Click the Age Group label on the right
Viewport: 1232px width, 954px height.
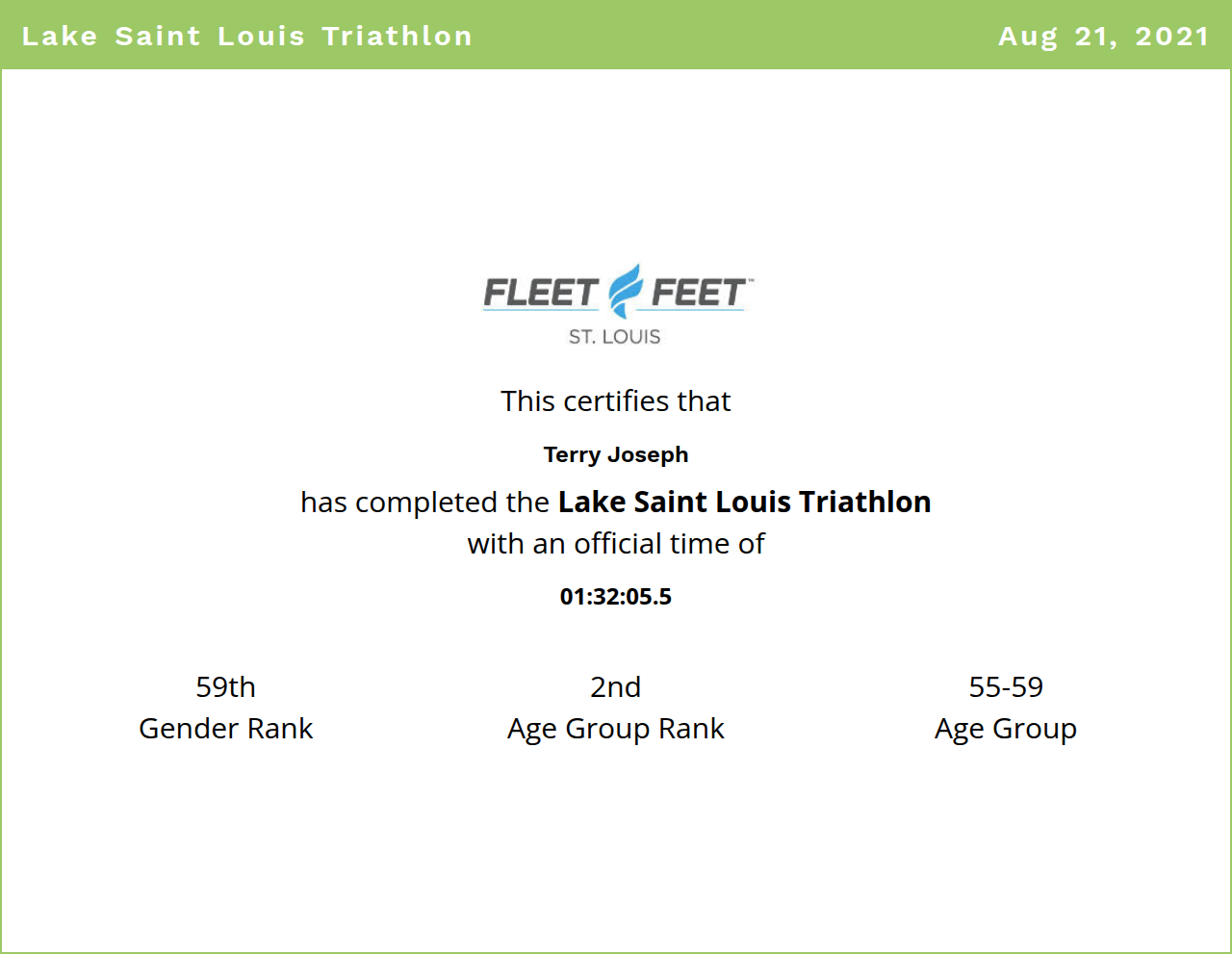(x=1006, y=729)
